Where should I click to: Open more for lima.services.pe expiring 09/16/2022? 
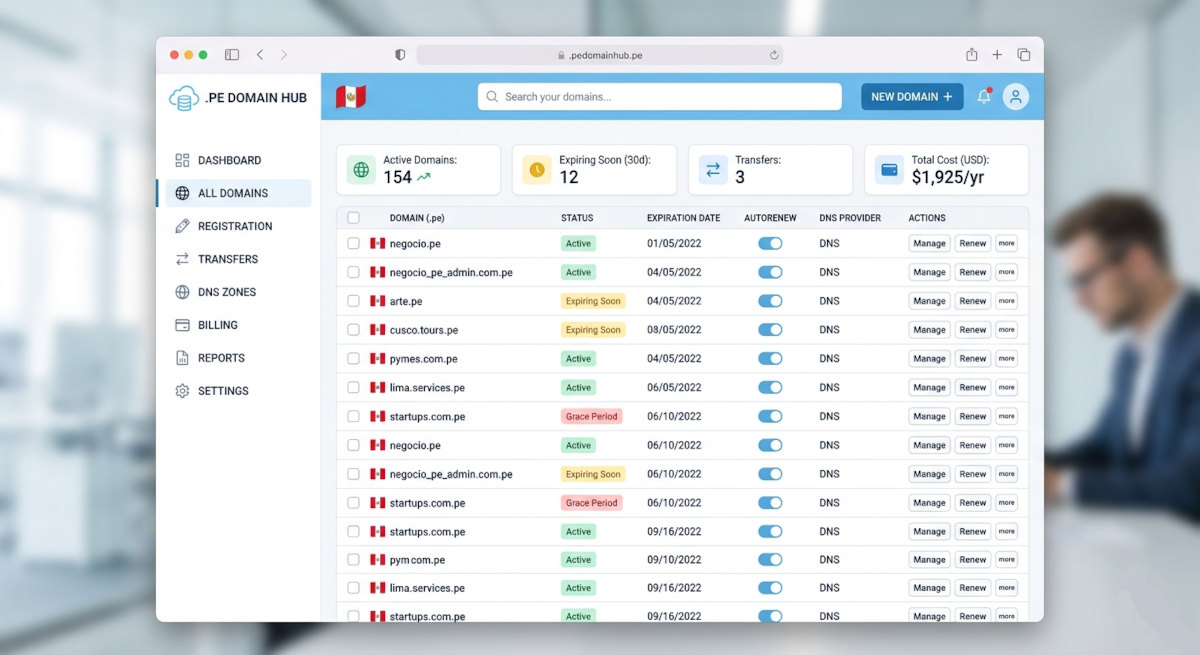click(x=1006, y=588)
